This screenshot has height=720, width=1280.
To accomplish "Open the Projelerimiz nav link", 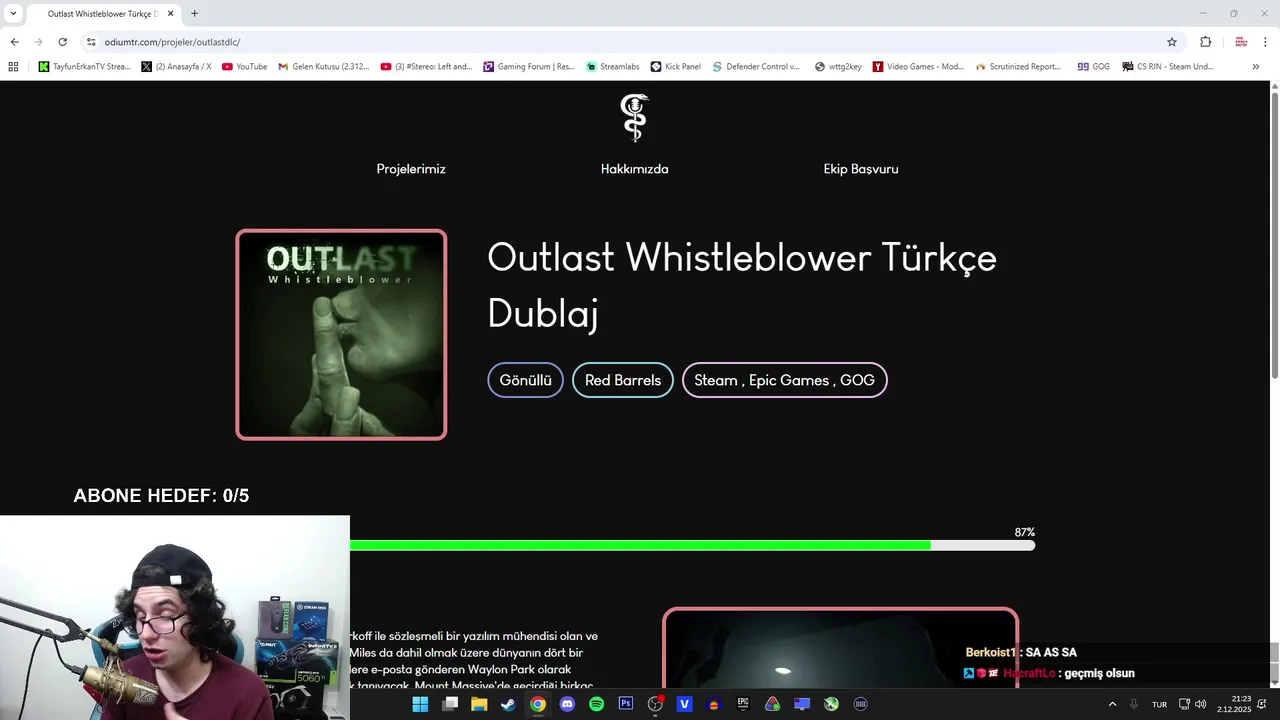I will [x=411, y=169].
